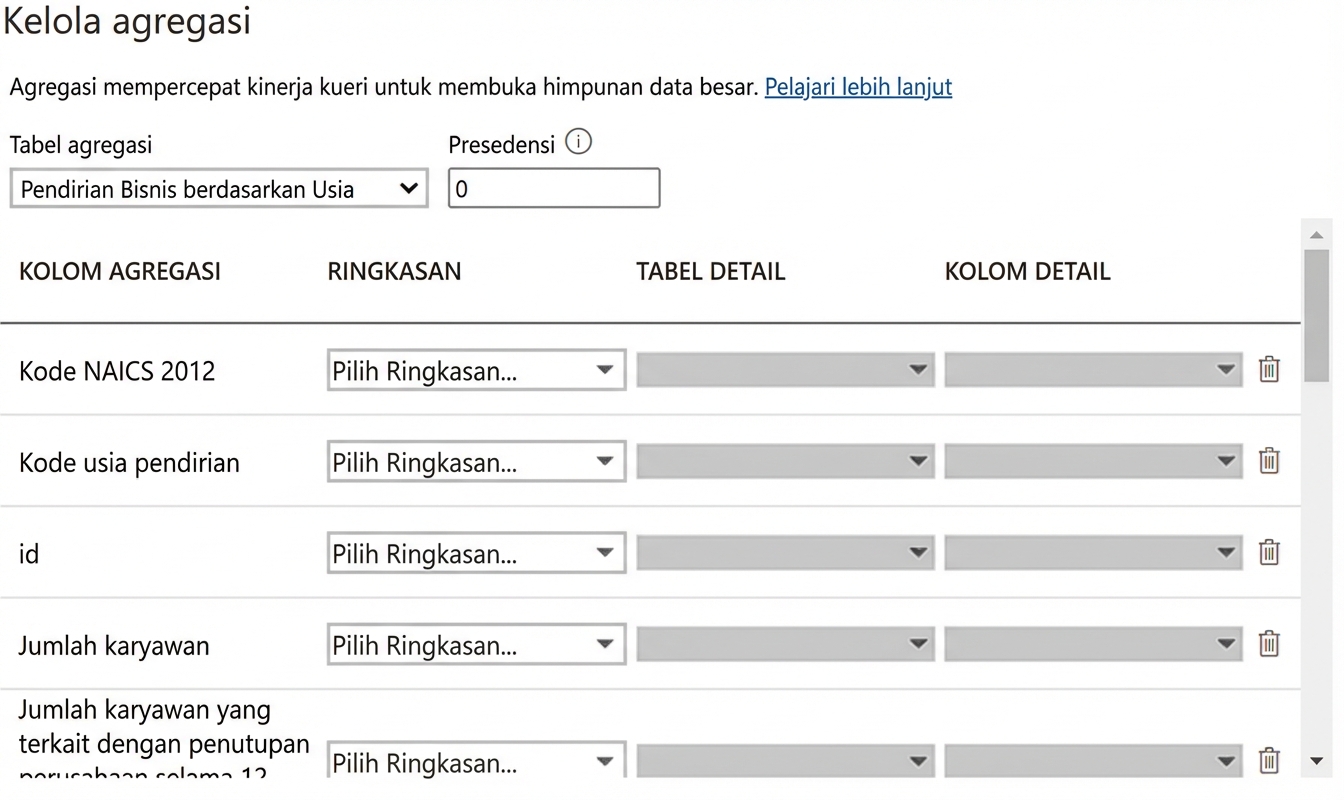The image size is (1344, 800).
Task: Delete the Kode usia pendirian aggregation row
Action: click(1268, 461)
